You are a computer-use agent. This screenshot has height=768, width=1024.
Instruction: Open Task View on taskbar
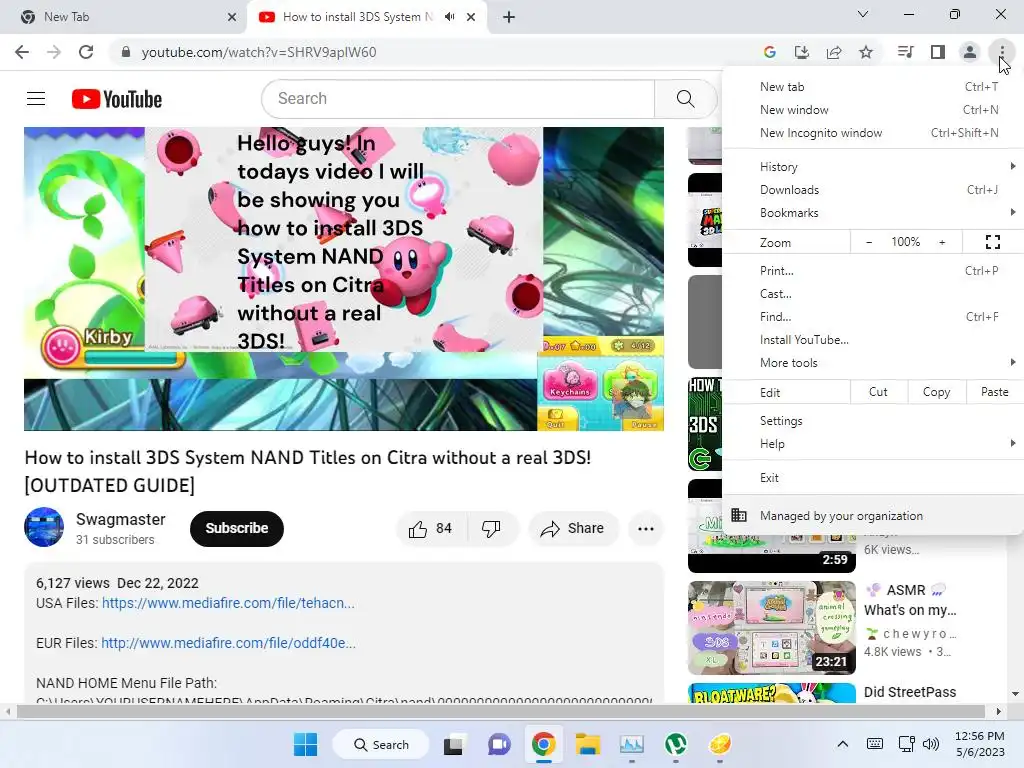pos(454,744)
